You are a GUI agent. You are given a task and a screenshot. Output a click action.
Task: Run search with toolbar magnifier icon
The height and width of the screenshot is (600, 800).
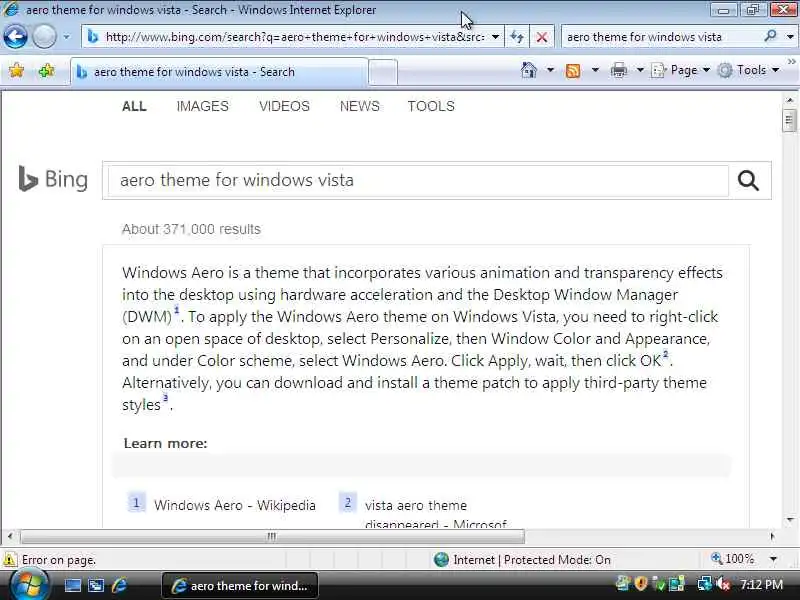click(770, 36)
